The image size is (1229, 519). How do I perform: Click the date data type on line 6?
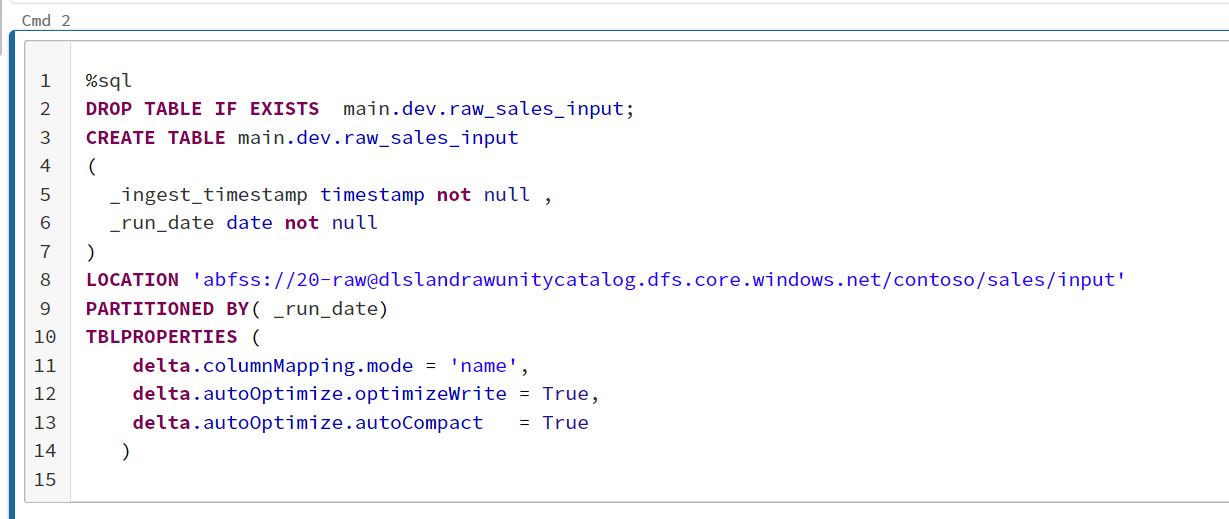pos(249,223)
